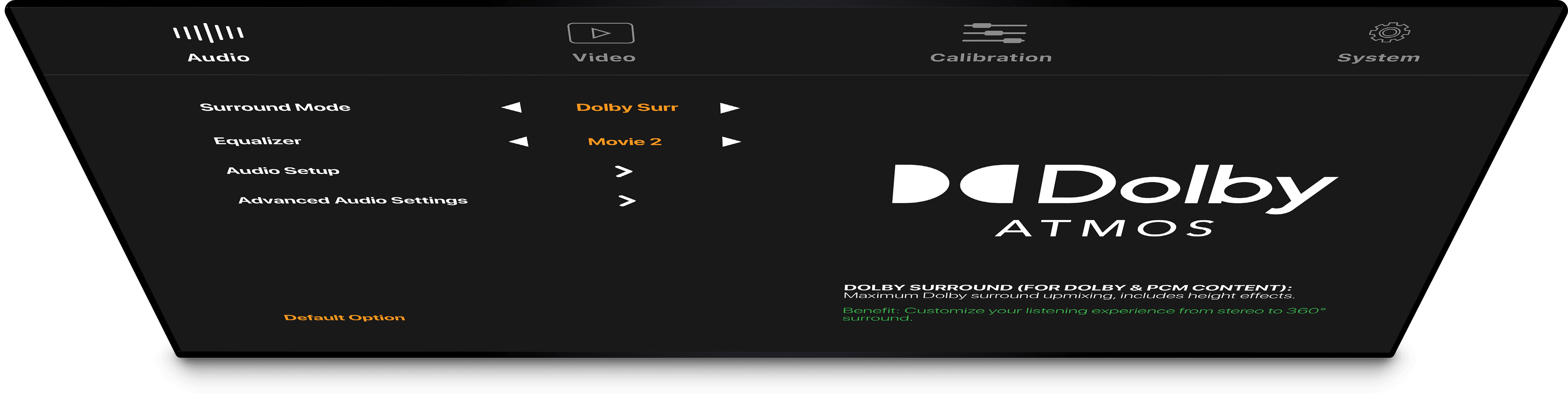Switch to the Calibration tab
Screen dimensions: 1568x406
(x=991, y=57)
